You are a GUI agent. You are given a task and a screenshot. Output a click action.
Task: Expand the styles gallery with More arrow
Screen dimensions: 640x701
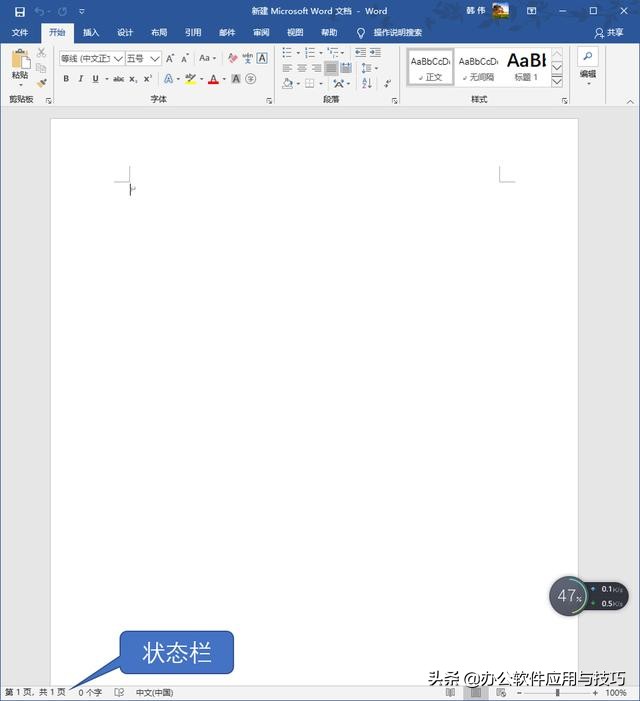click(x=557, y=82)
